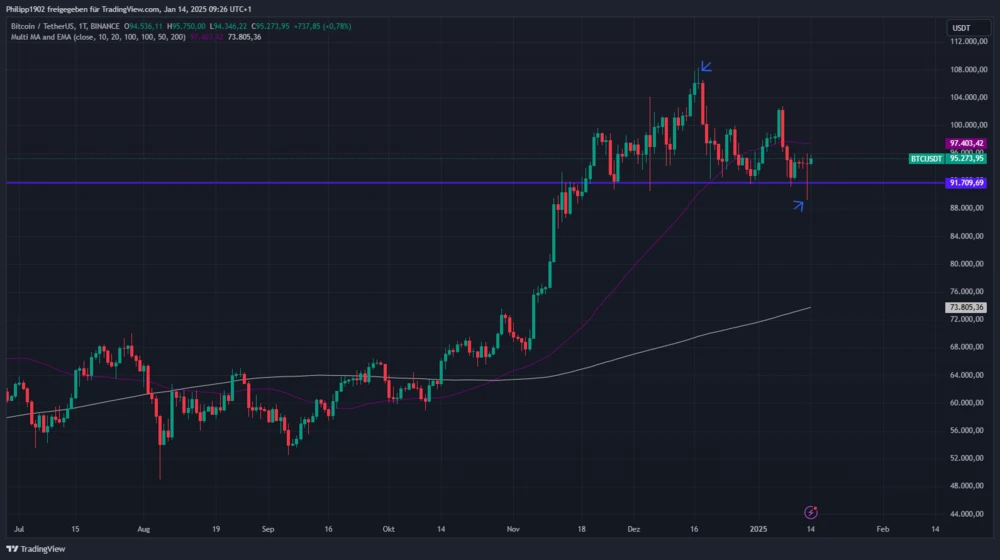Screen dimensions: 1000x560
Task: Click the 84.000,00 price axis label
Action: [968, 236]
